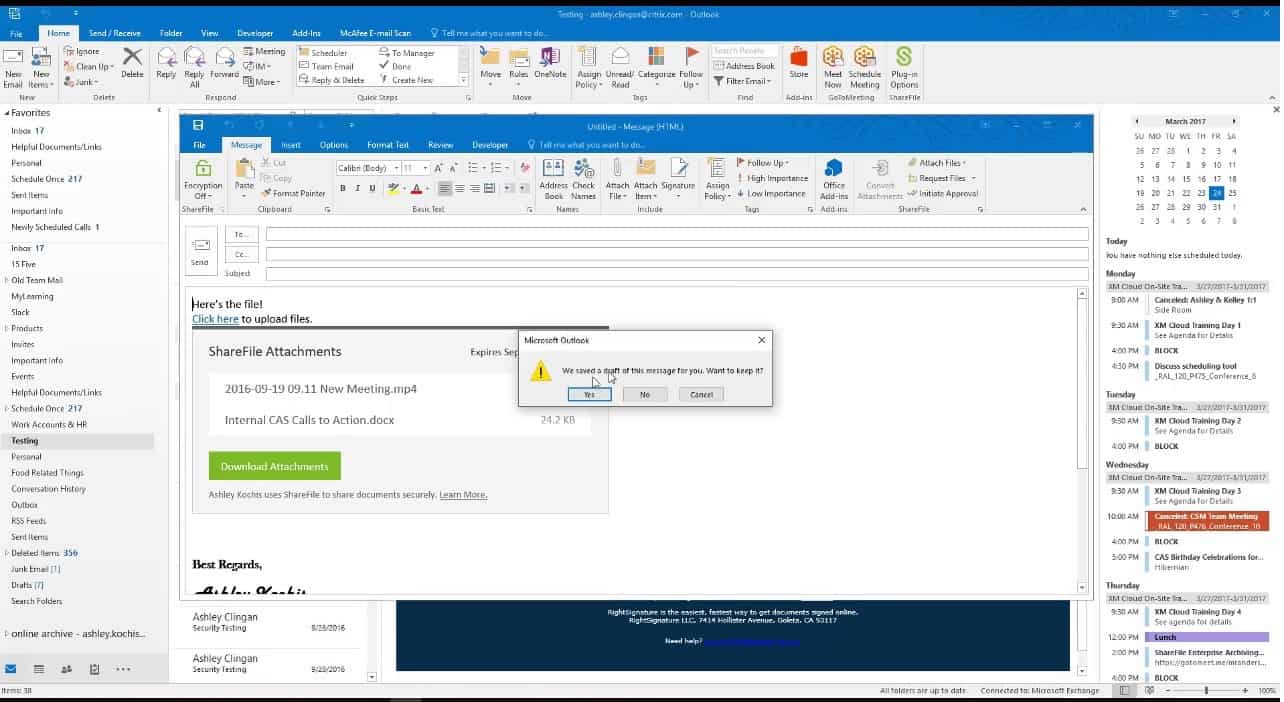Click Reply All in the main ribbon
Image resolution: width=1284 pixels, height=702 pixels.
(194, 66)
